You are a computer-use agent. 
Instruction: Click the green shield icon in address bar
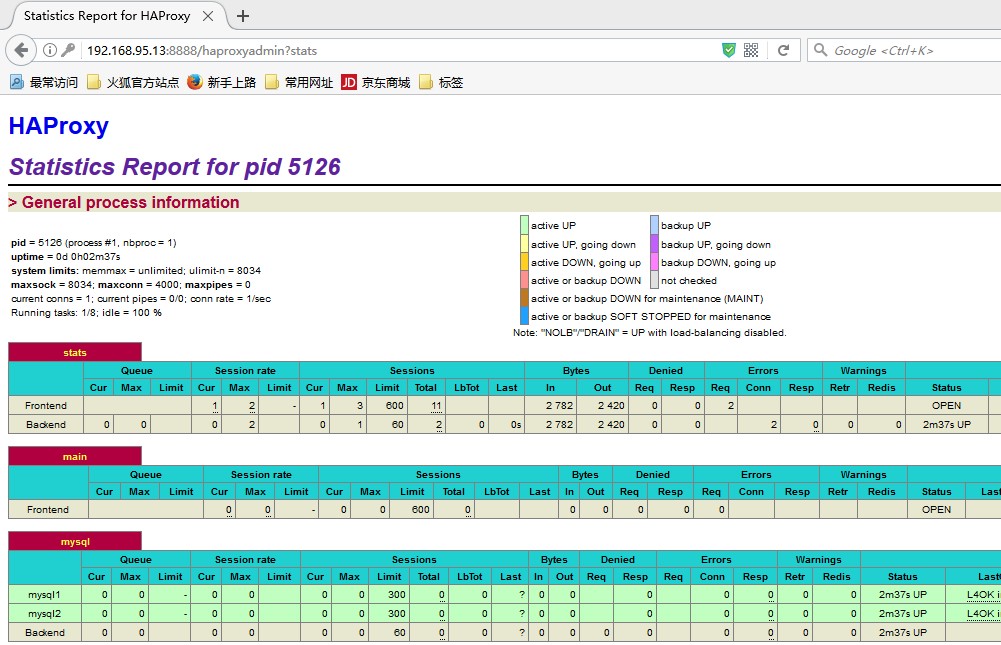pos(728,50)
